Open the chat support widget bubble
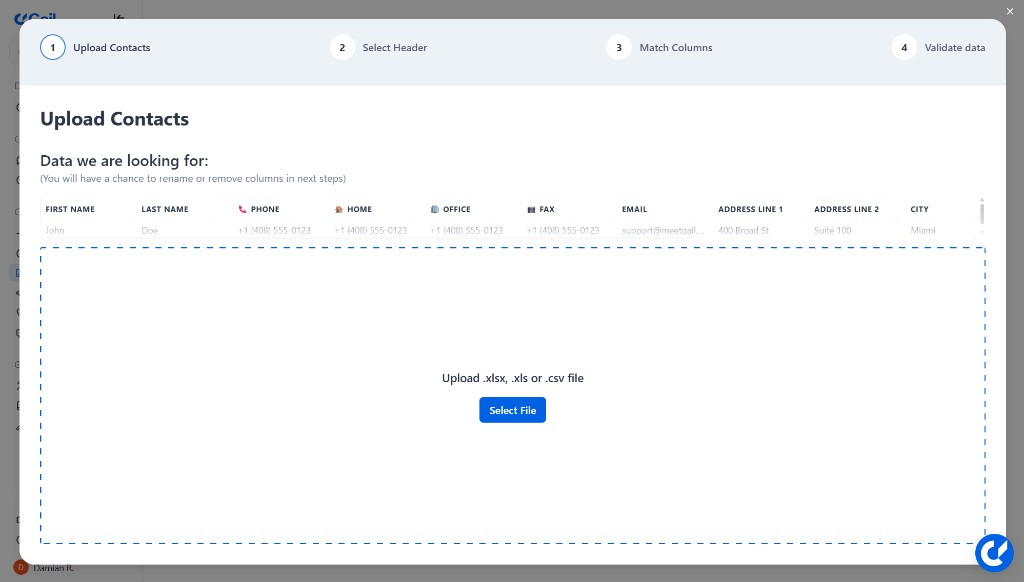The width and height of the screenshot is (1024, 582). pos(994,552)
